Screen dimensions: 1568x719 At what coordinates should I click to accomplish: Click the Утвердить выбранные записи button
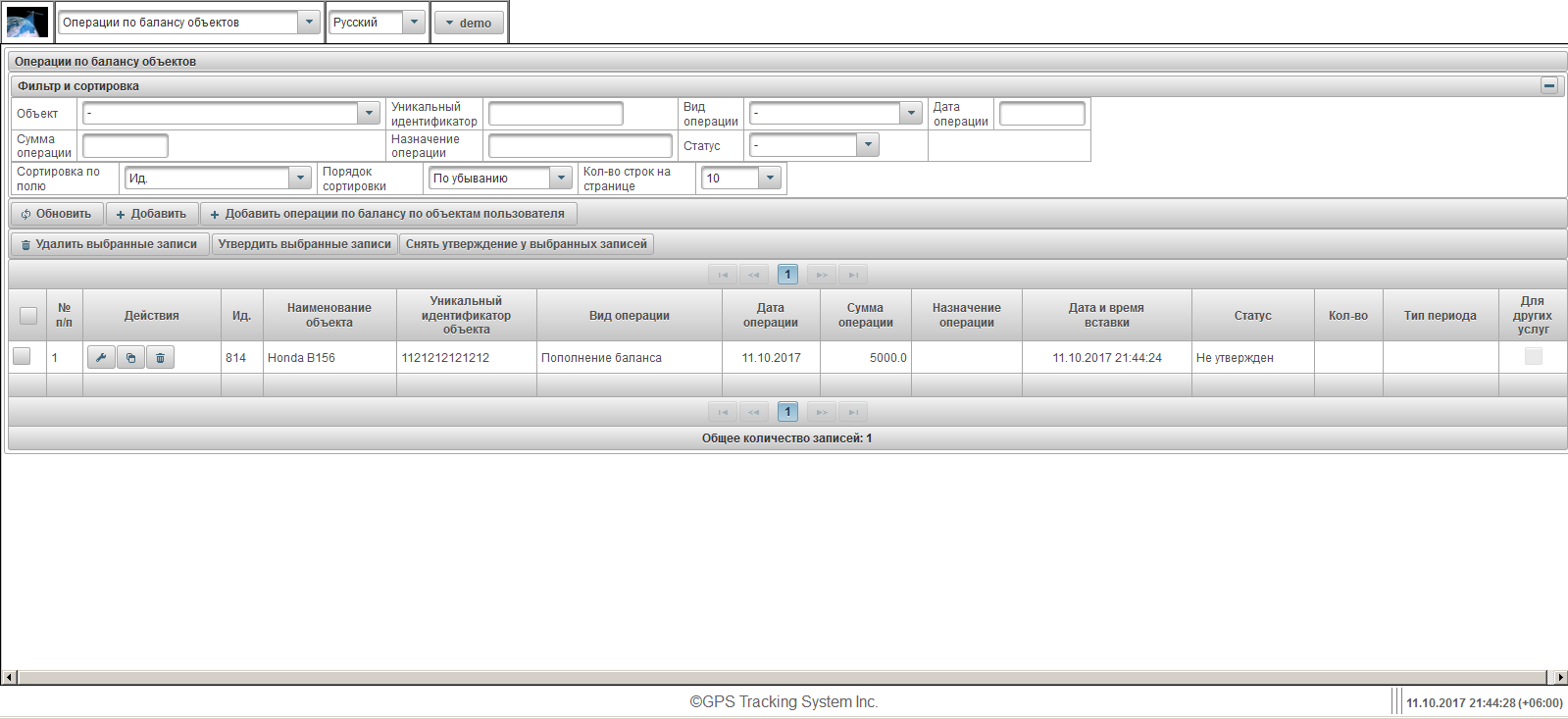click(304, 244)
